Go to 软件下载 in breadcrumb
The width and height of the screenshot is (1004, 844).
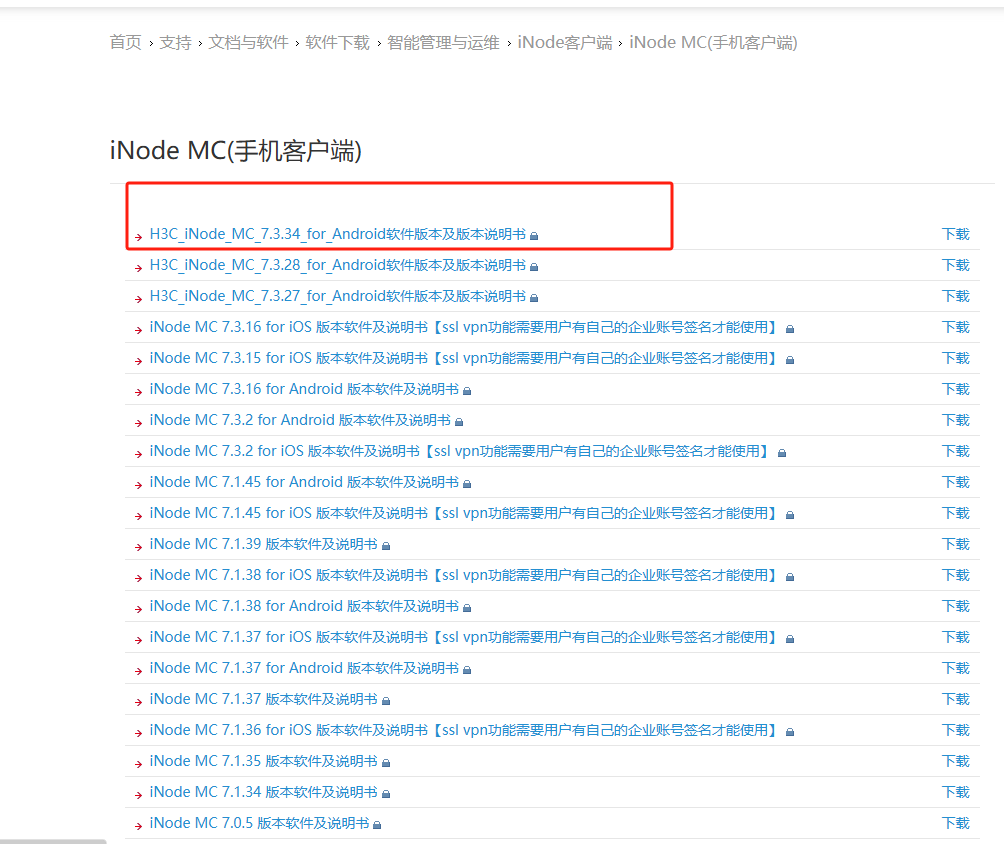337,43
